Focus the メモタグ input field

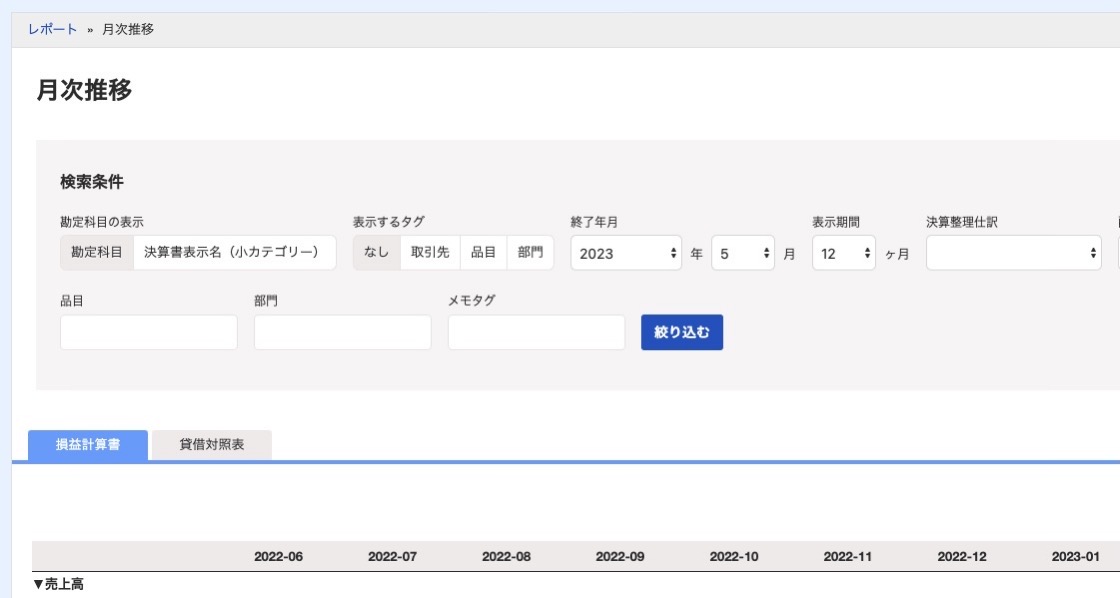click(536, 332)
